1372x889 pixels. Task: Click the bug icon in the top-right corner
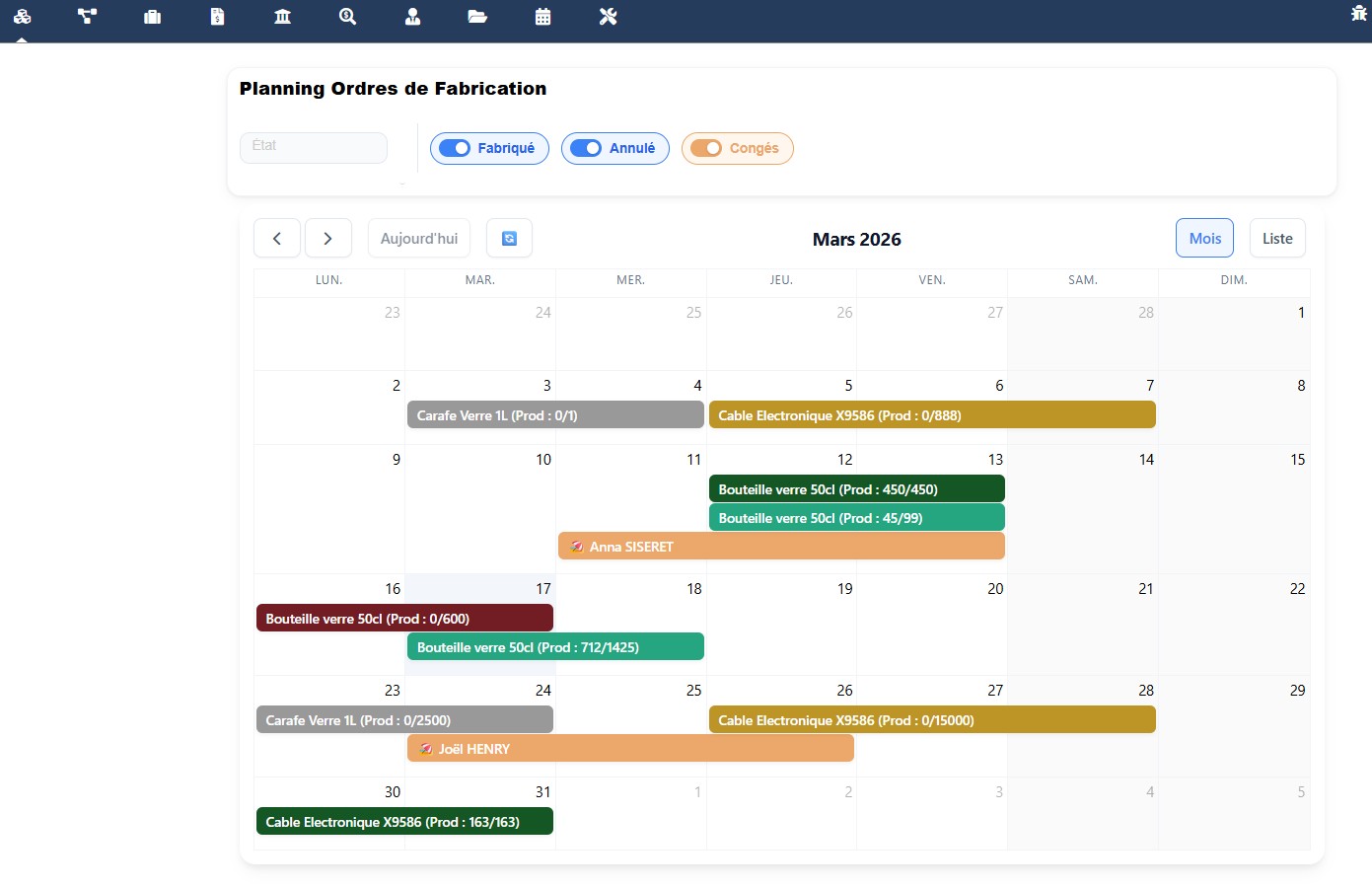(x=1358, y=14)
